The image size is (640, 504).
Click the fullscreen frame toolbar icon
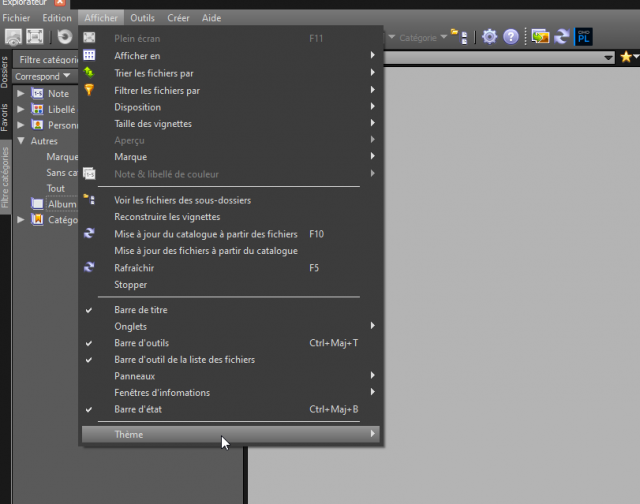35,37
